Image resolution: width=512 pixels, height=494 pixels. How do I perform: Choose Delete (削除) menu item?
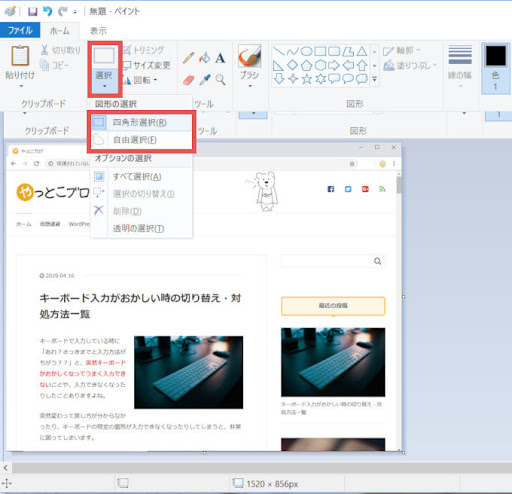[x=141, y=211]
